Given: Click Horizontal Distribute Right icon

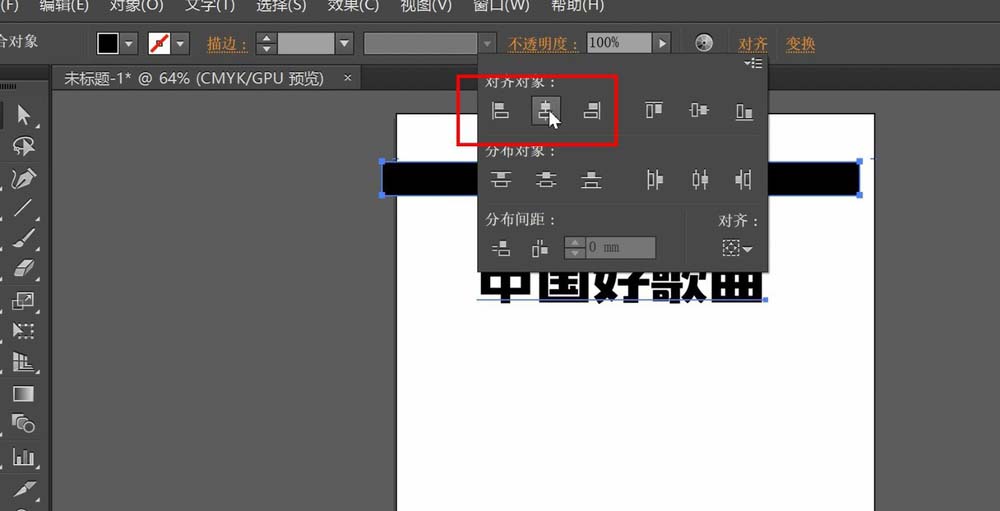Looking at the screenshot, I should [744, 181].
